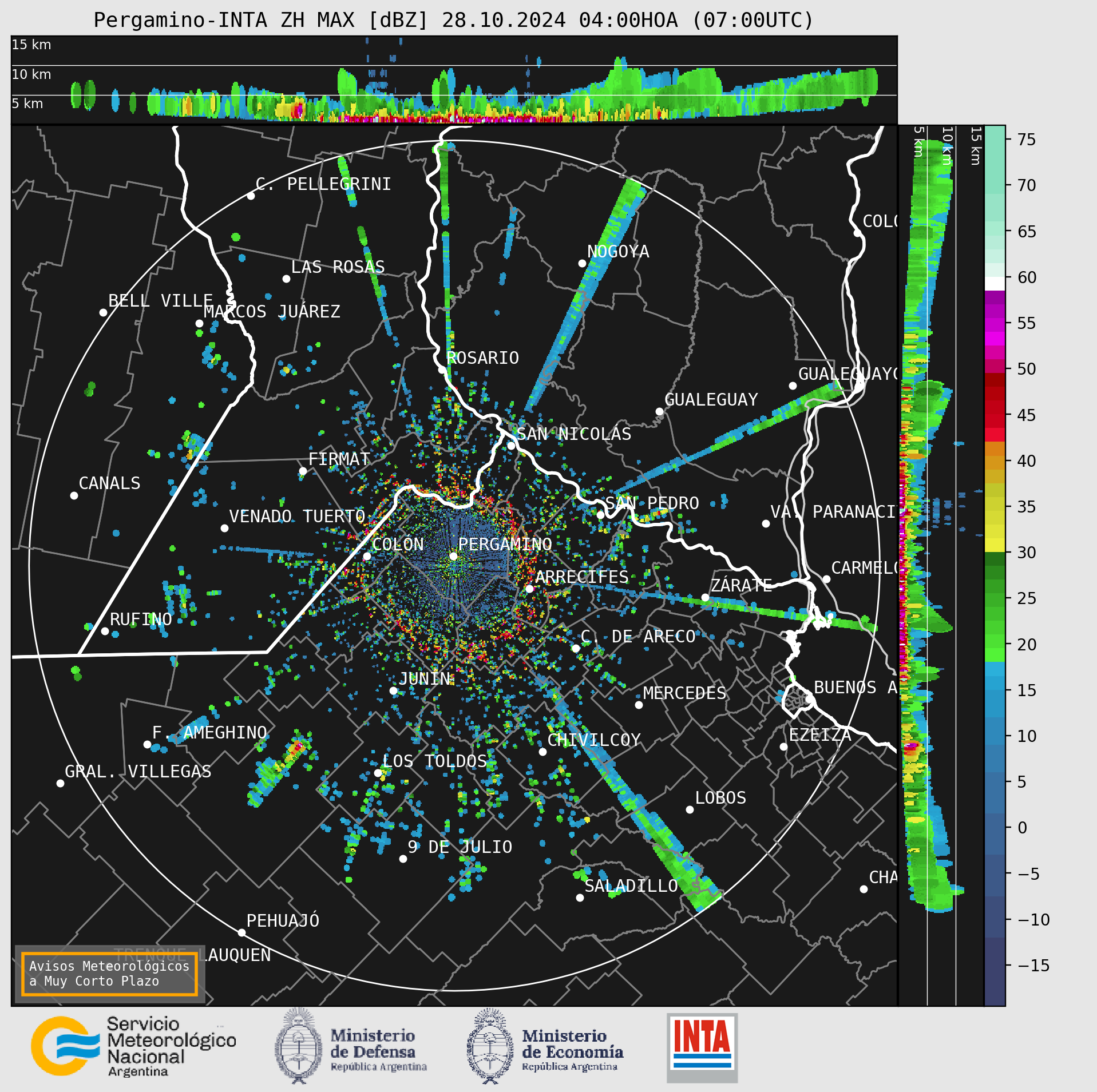Click the Servicio Meteorológico Nacional logo

coord(133,1047)
